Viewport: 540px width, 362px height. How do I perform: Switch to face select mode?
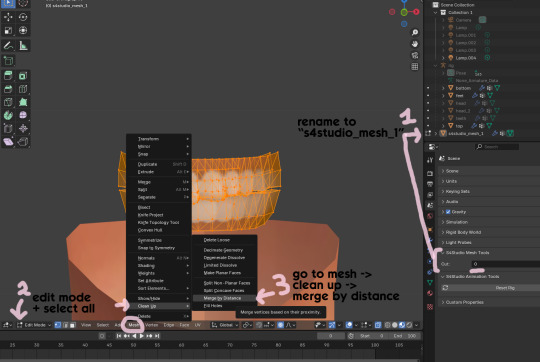pyautogui.click(x=73, y=325)
